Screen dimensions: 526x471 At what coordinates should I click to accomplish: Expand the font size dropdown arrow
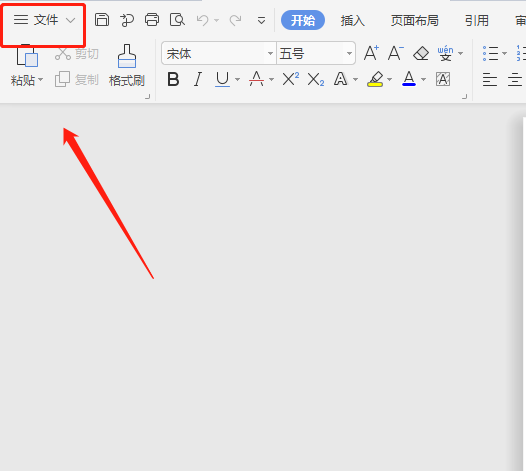pyautogui.click(x=349, y=53)
